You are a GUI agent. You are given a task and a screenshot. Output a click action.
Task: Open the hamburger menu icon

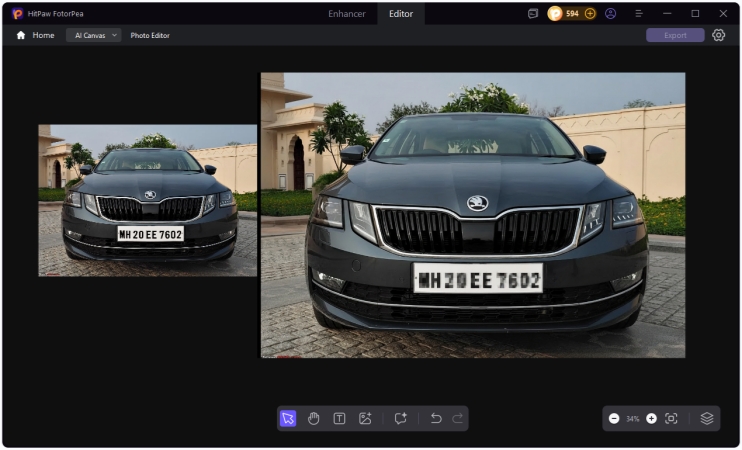[x=639, y=14]
